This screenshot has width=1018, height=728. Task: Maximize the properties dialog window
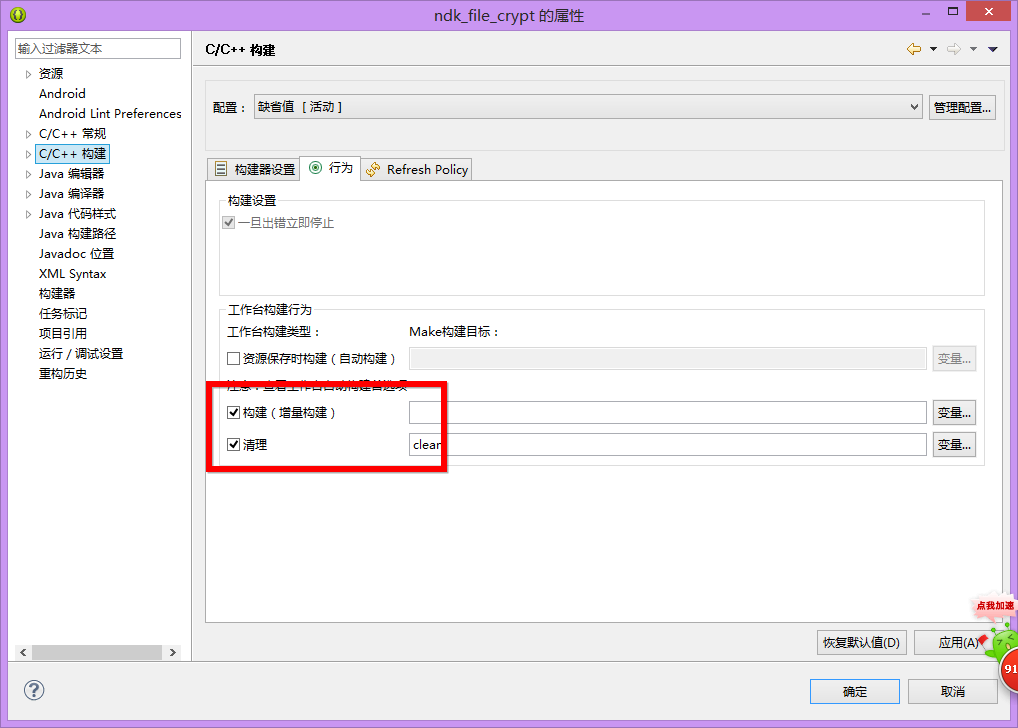pyautogui.click(x=952, y=12)
